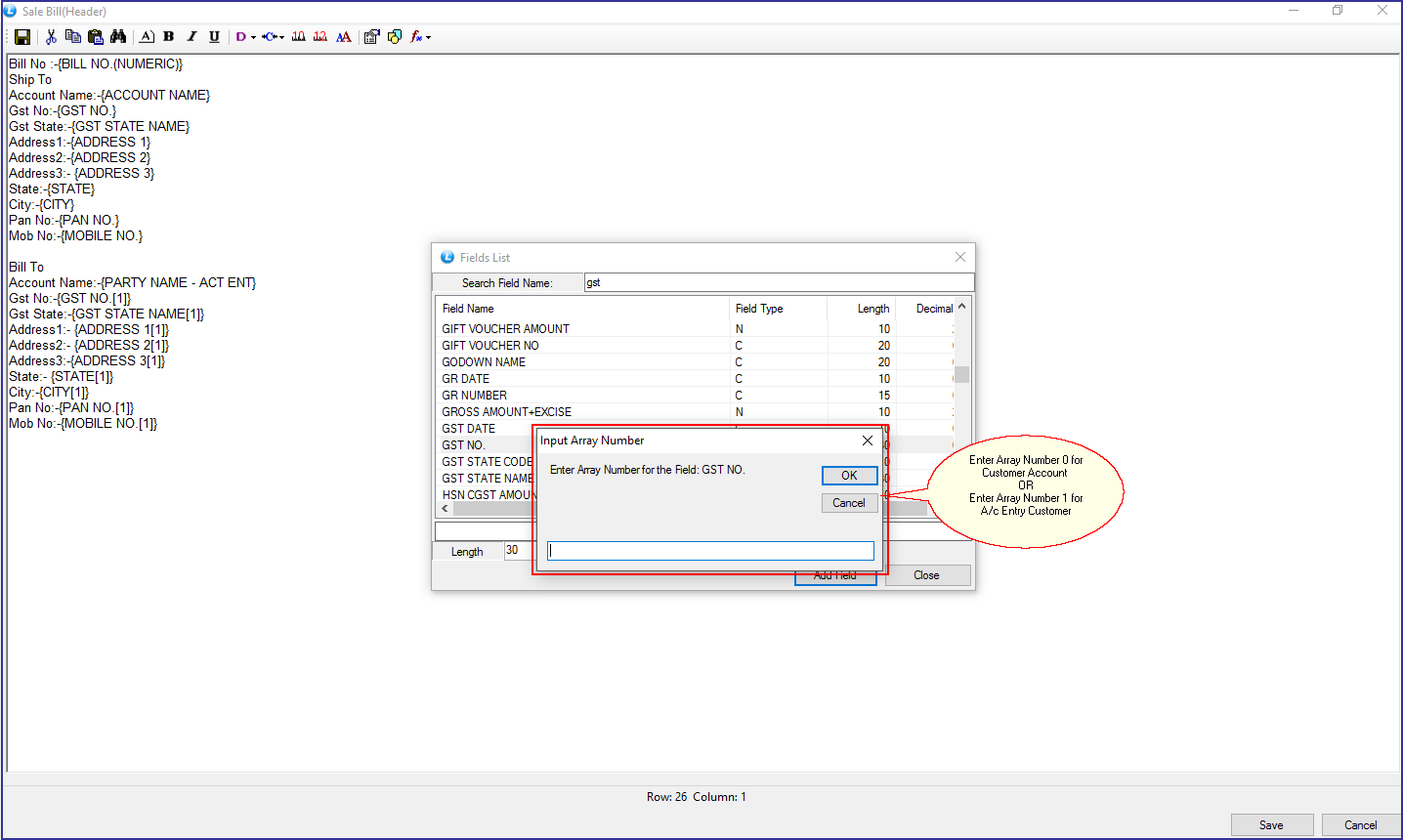
Task: Click 'Pan No:-{PAN NO.}' line
Action: pyautogui.click(x=64, y=220)
